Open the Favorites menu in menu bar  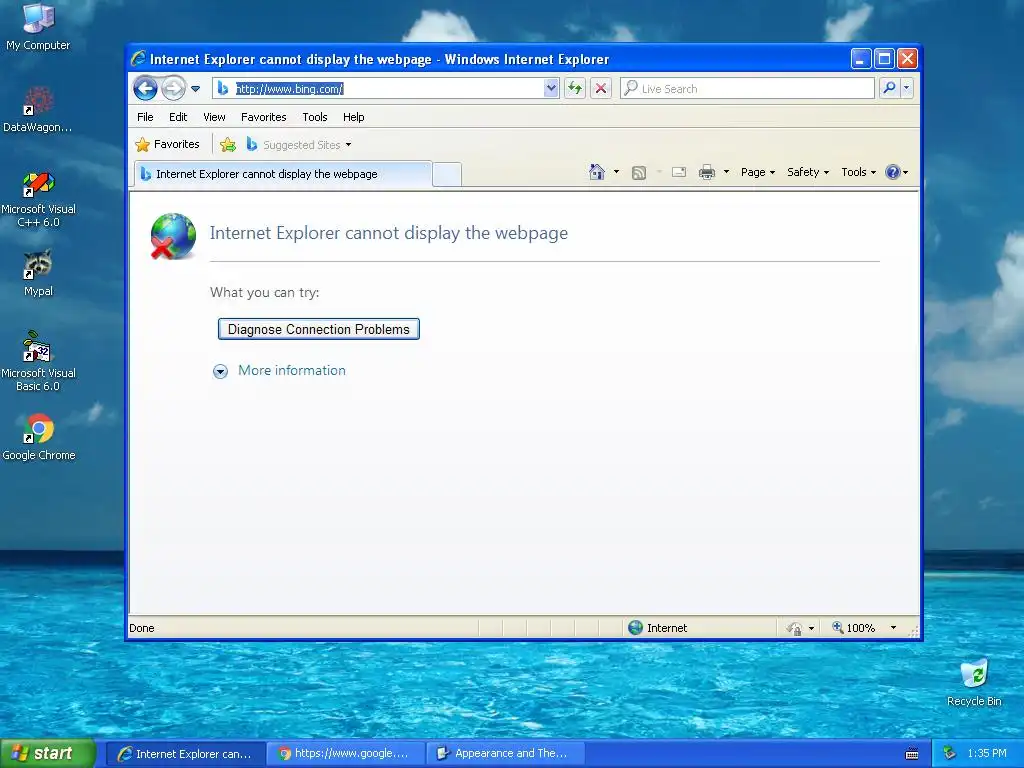tap(263, 117)
